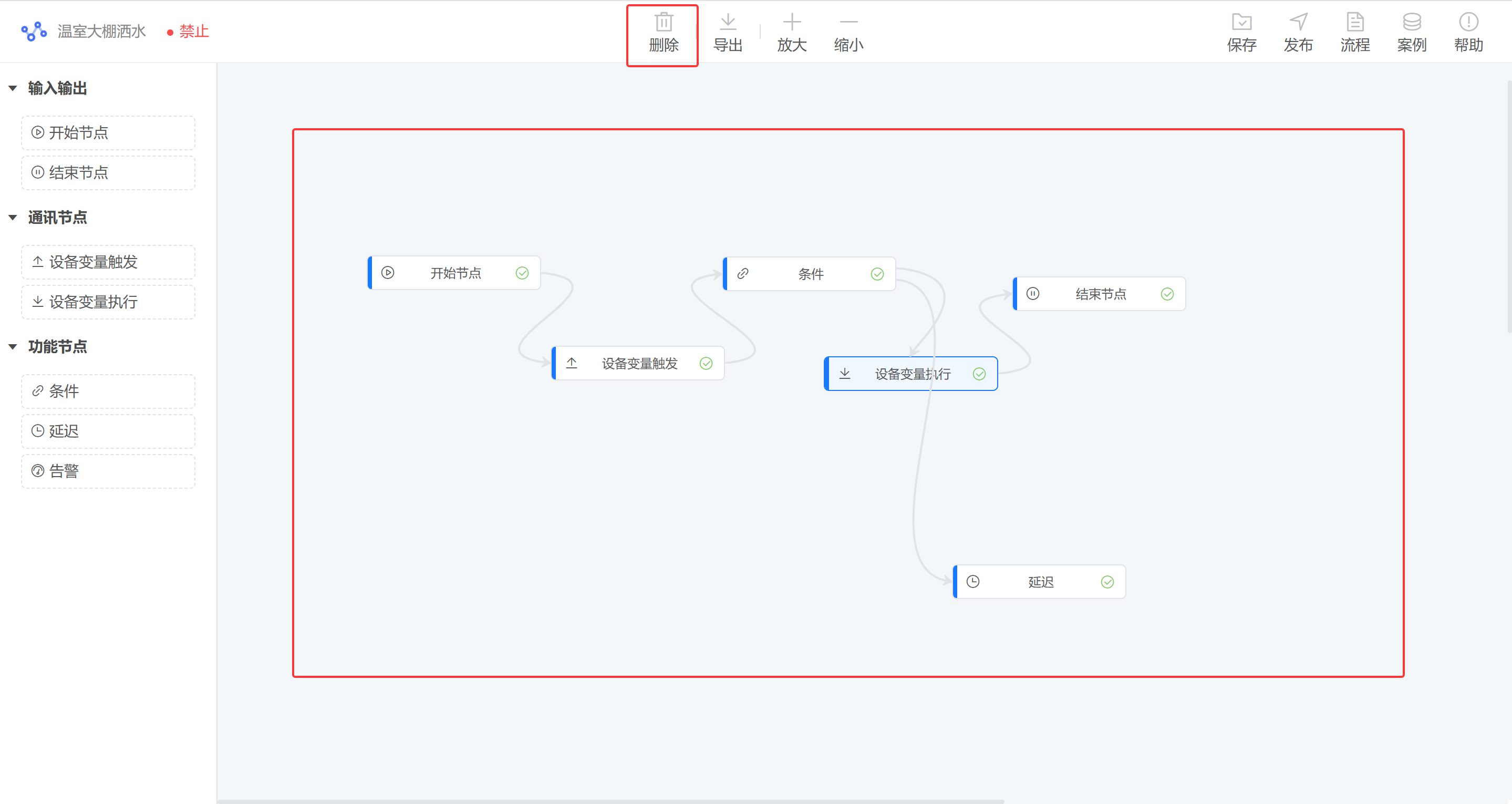The image size is (1512, 804).
Task: Select the 开始节点 palette item
Action: tap(108, 133)
